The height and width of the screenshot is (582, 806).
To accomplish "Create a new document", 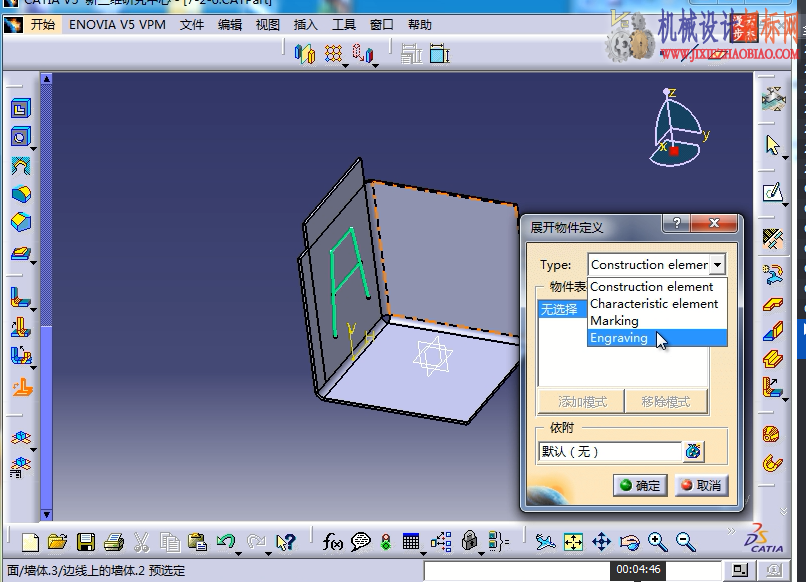I will [x=30, y=542].
